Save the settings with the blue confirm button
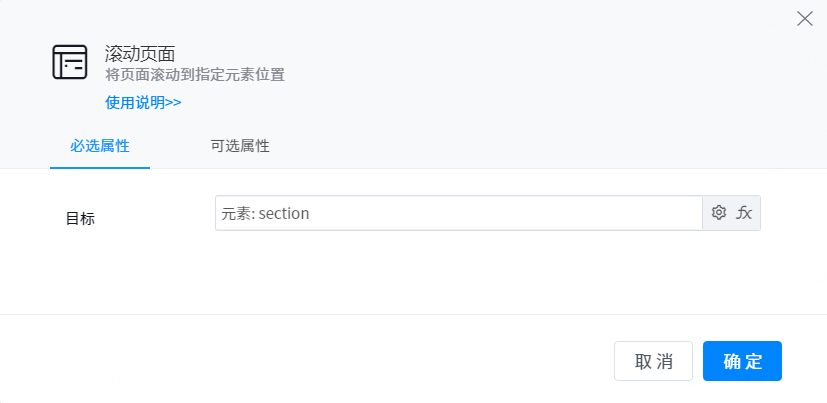The width and height of the screenshot is (827, 403). pos(742,361)
